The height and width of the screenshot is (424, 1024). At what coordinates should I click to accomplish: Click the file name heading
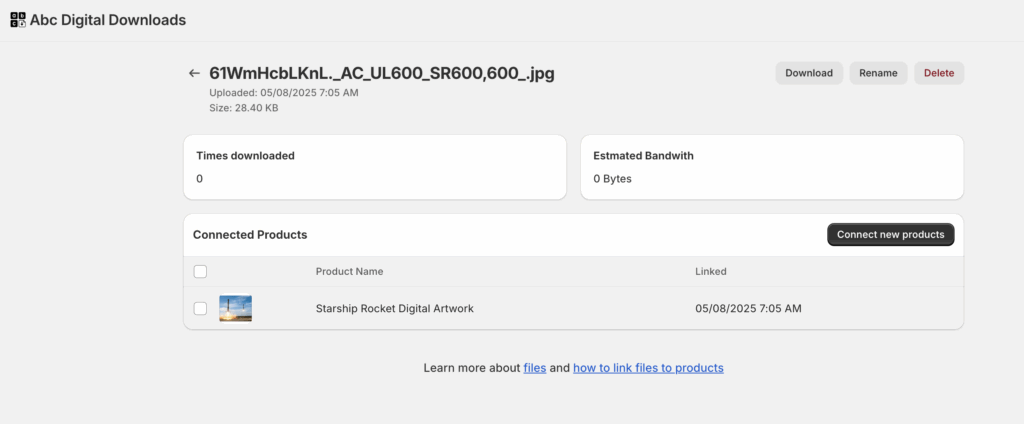pyautogui.click(x=382, y=73)
